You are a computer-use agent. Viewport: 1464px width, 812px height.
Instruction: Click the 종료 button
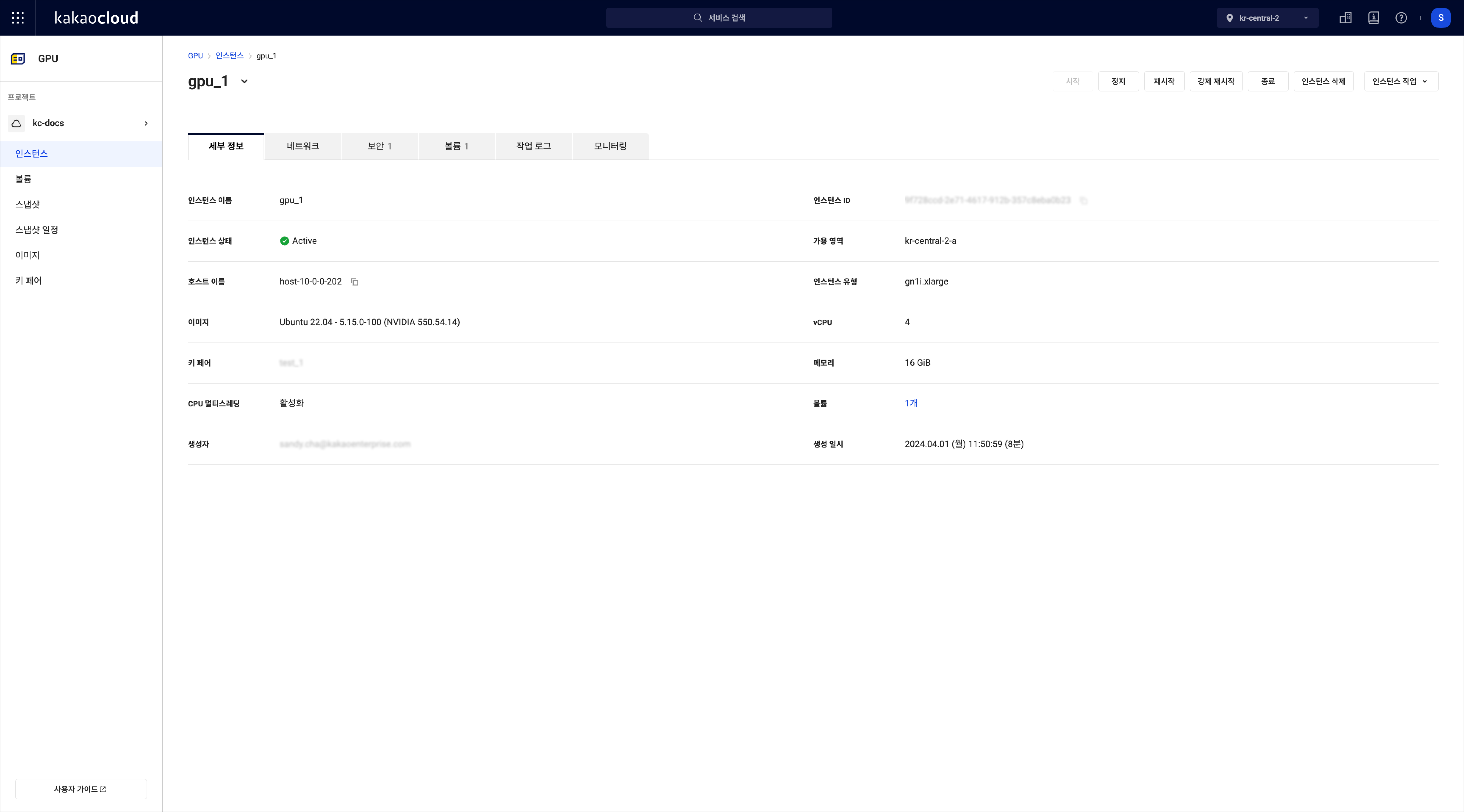pos(1268,81)
